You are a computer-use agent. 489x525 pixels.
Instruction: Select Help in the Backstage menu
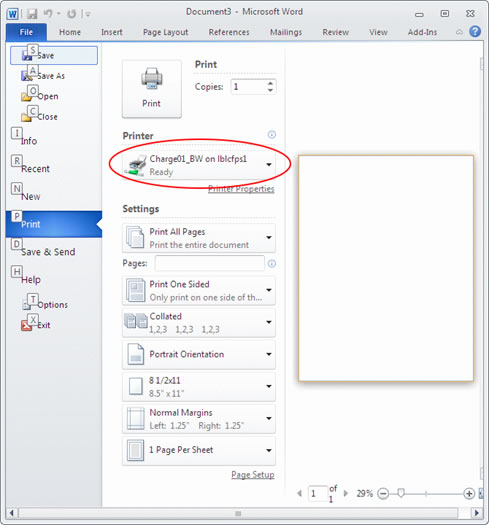[54, 280]
